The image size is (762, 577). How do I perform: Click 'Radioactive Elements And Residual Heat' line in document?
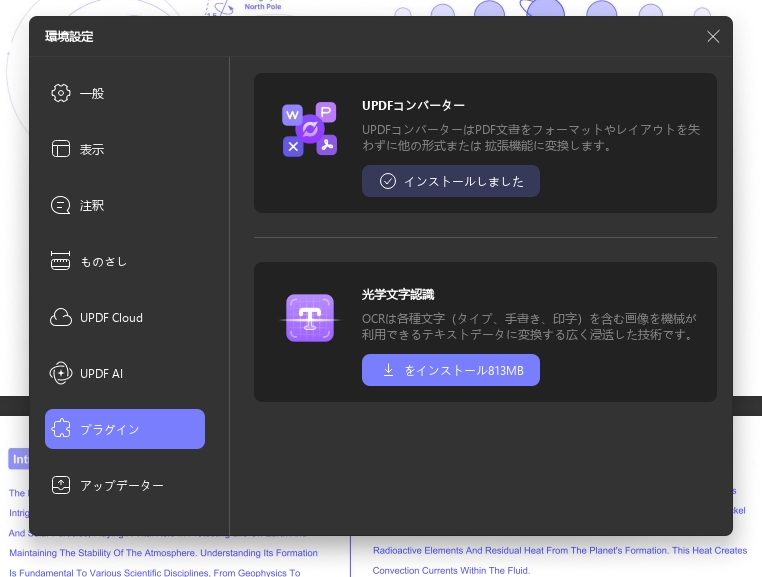pyautogui.click(x=560, y=551)
